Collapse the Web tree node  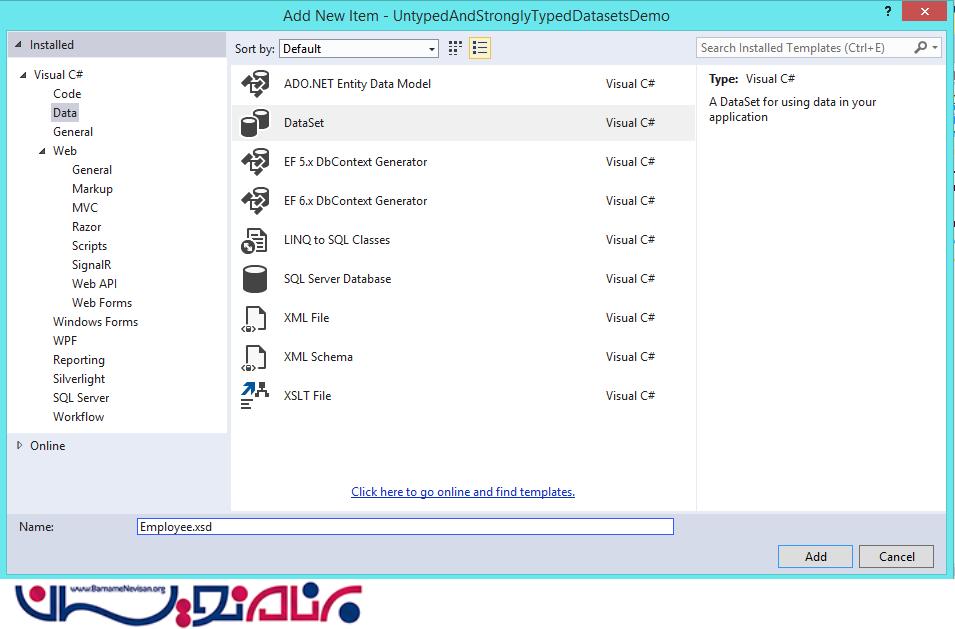[42, 151]
